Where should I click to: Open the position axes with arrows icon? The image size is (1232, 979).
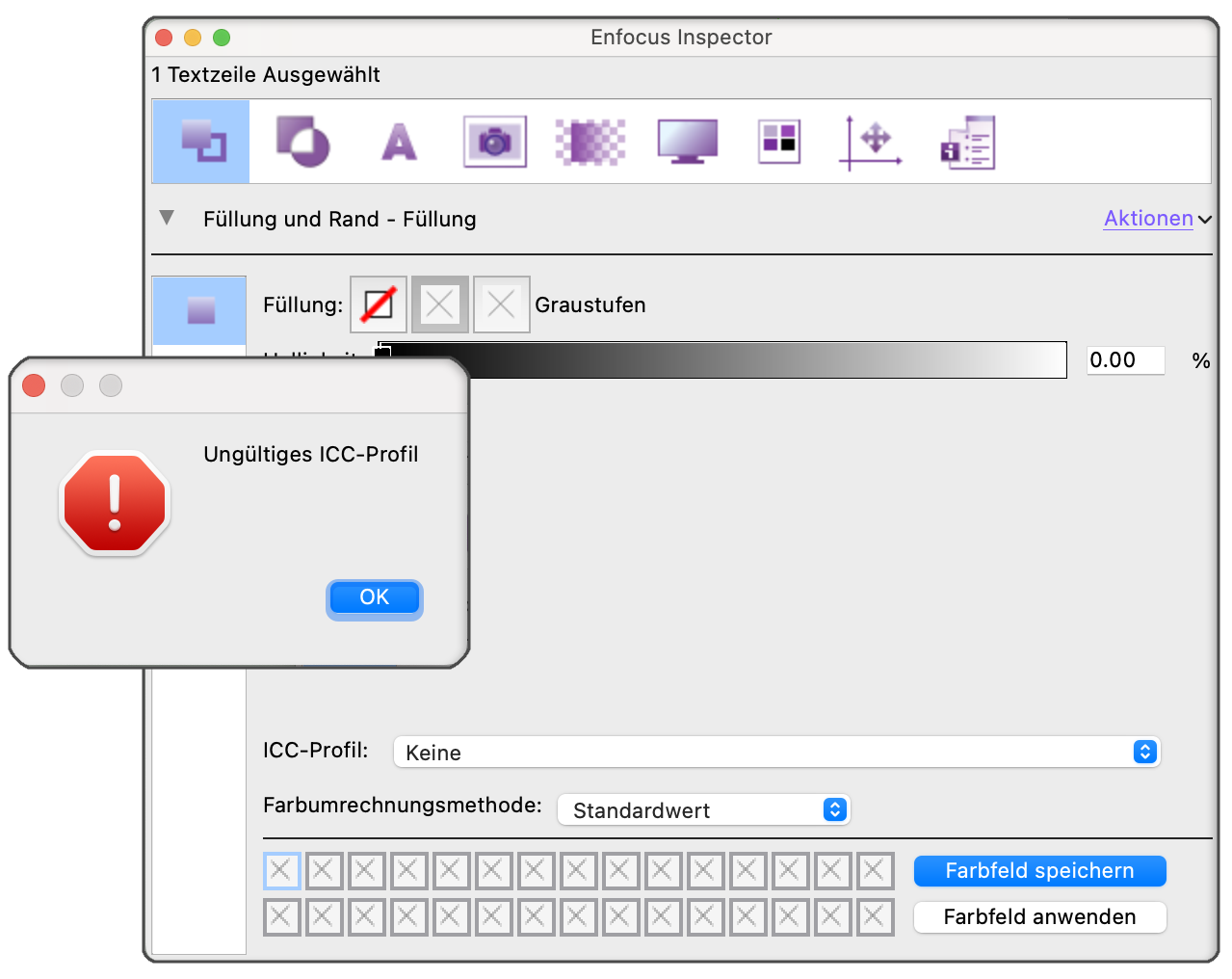(871, 143)
